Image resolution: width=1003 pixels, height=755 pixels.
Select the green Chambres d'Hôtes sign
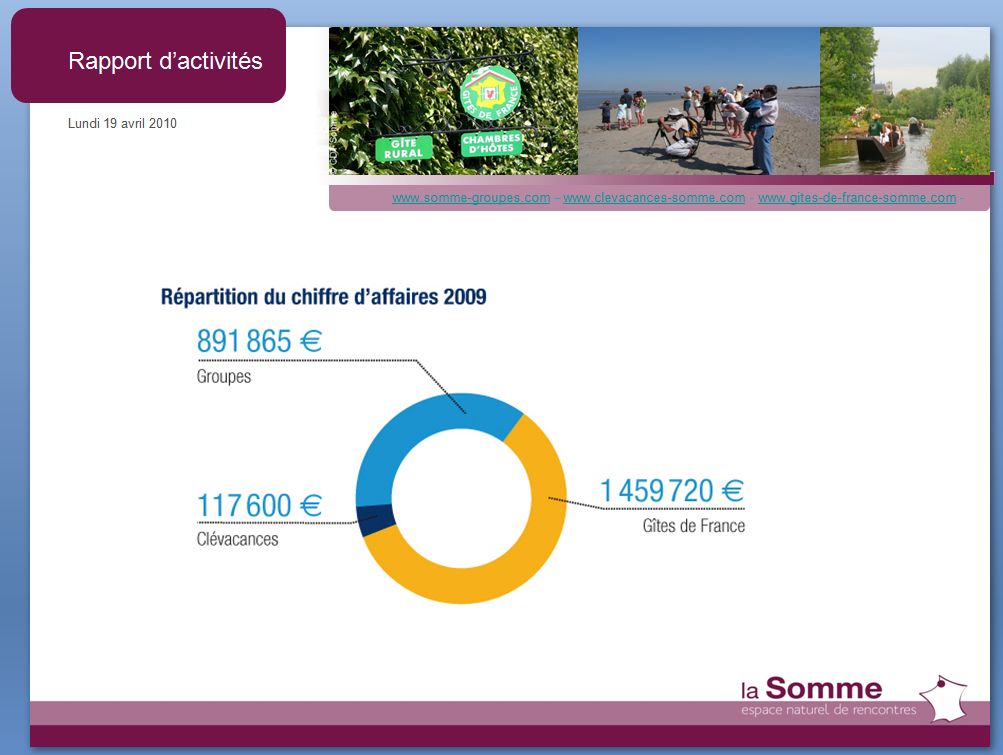click(491, 143)
